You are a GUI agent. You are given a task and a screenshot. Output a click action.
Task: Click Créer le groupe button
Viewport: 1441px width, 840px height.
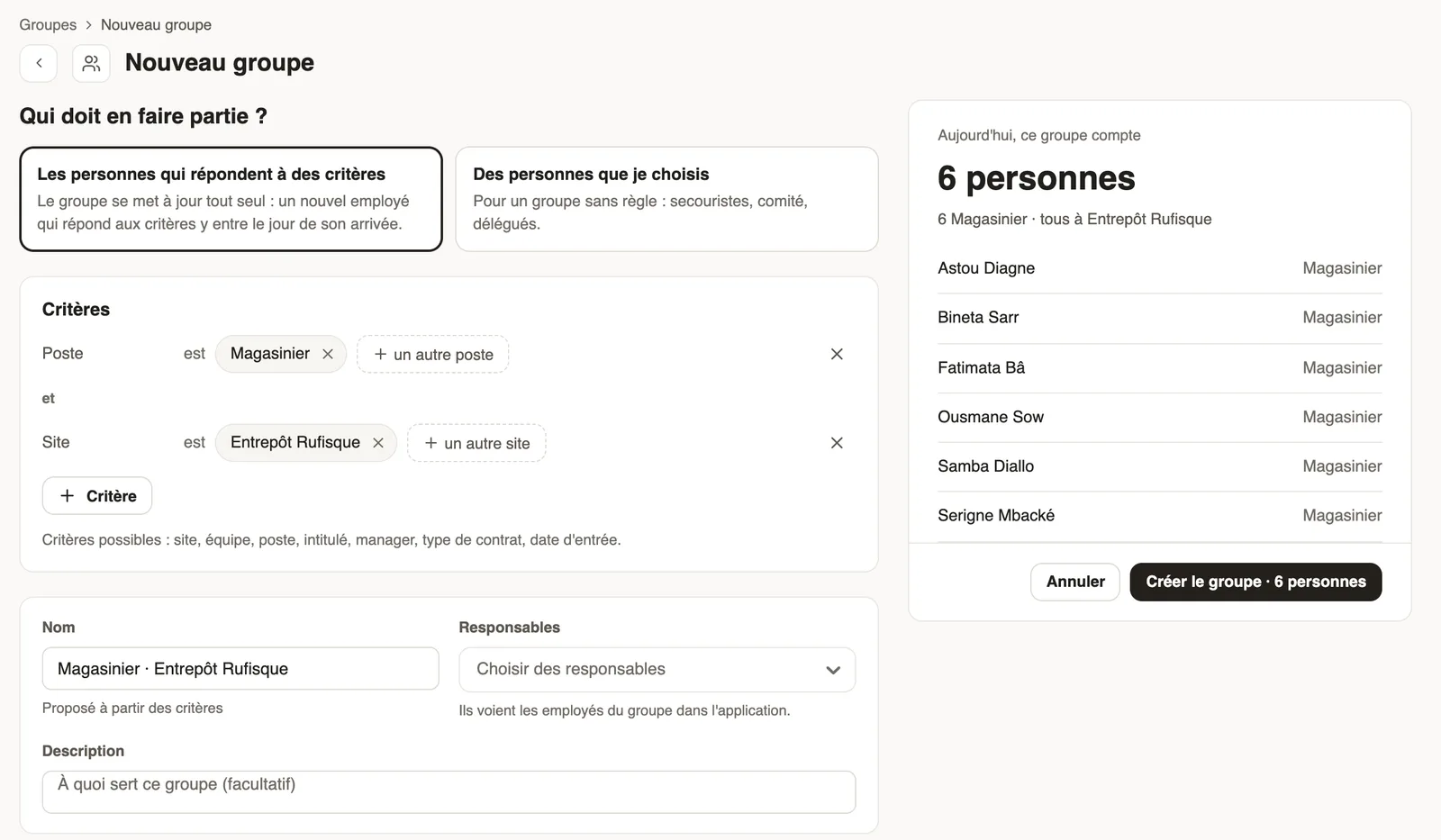[1255, 582]
